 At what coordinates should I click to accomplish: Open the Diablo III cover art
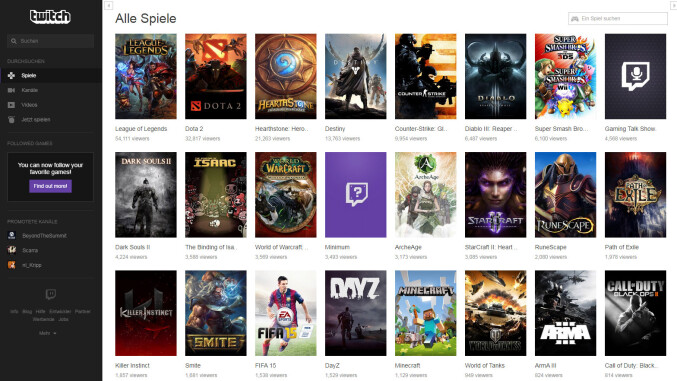(496, 76)
